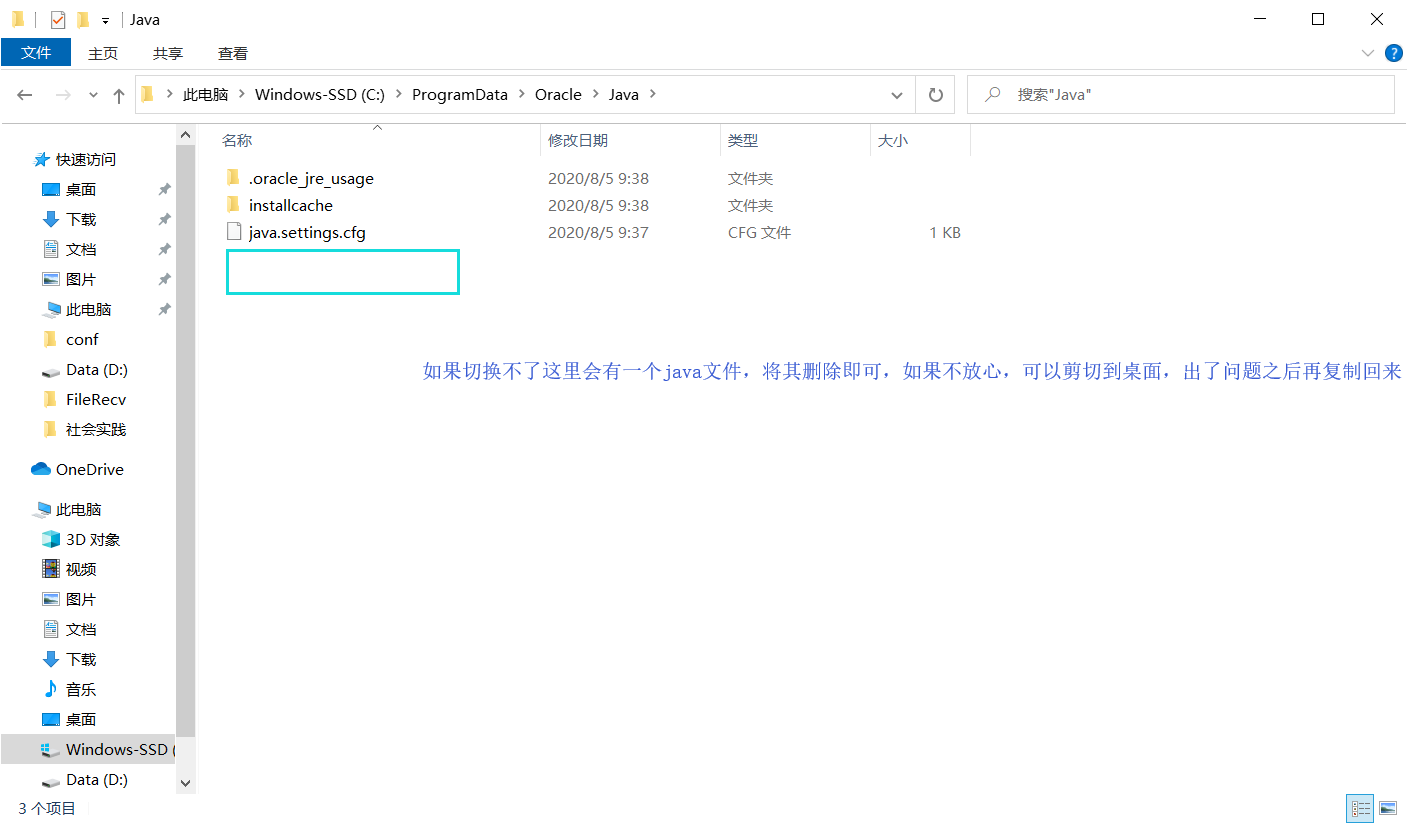1408x824 pixels.
Task: Click the 3D 对象 cube icon
Action: 51,539
